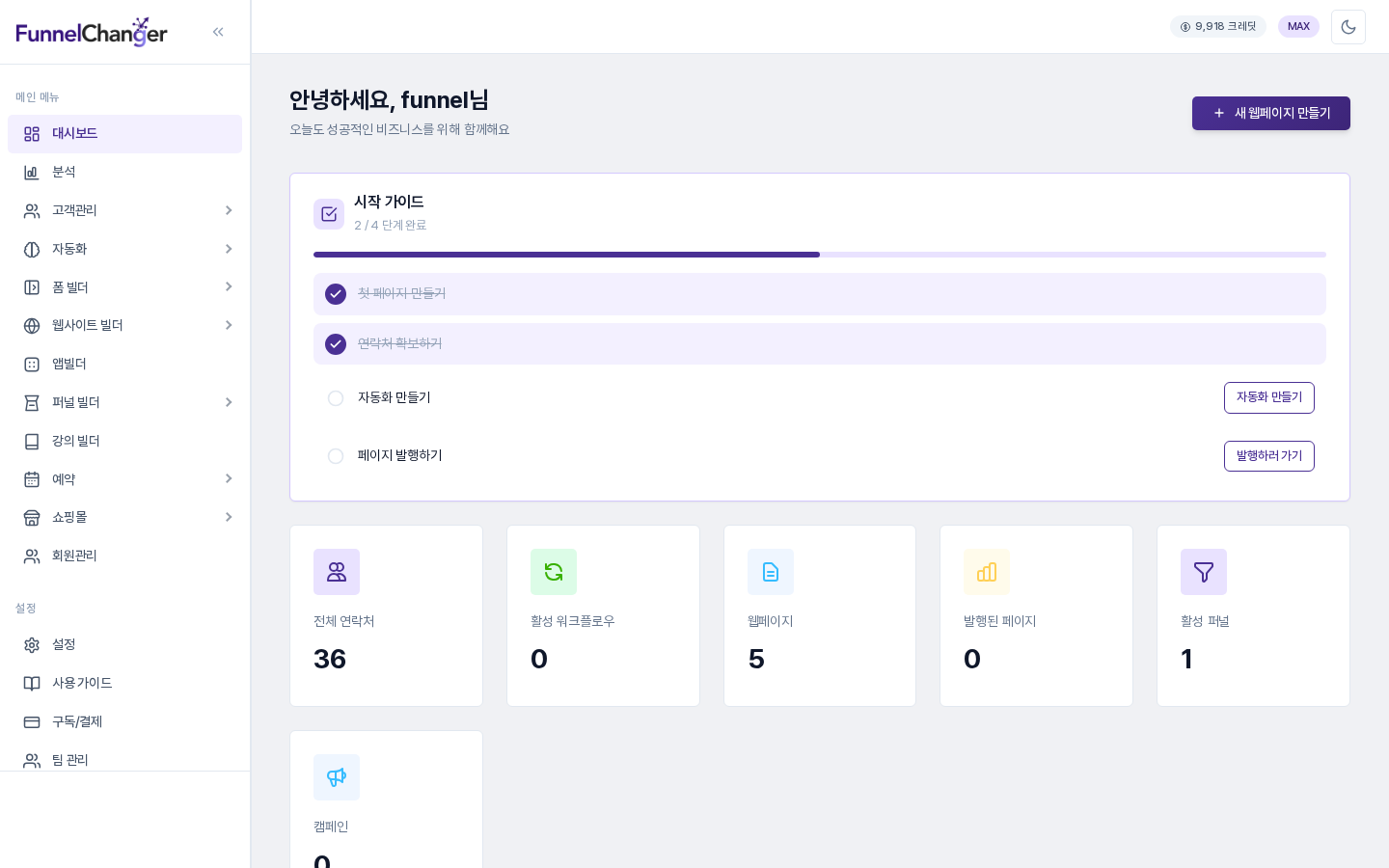1389x868 pixels.
Task: Mark 자동화 만들기 step circle
Action: pos(336,398)
